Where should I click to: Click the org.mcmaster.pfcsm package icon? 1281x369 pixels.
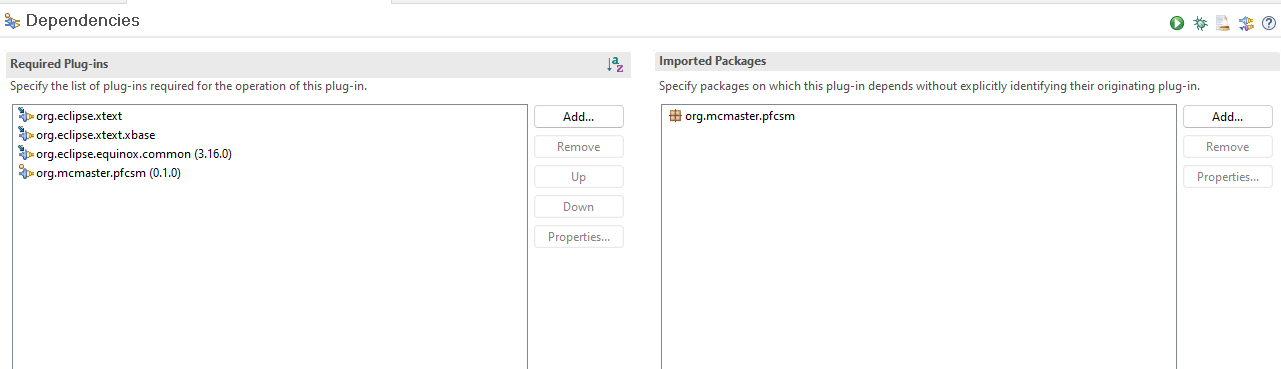(675, 116)
